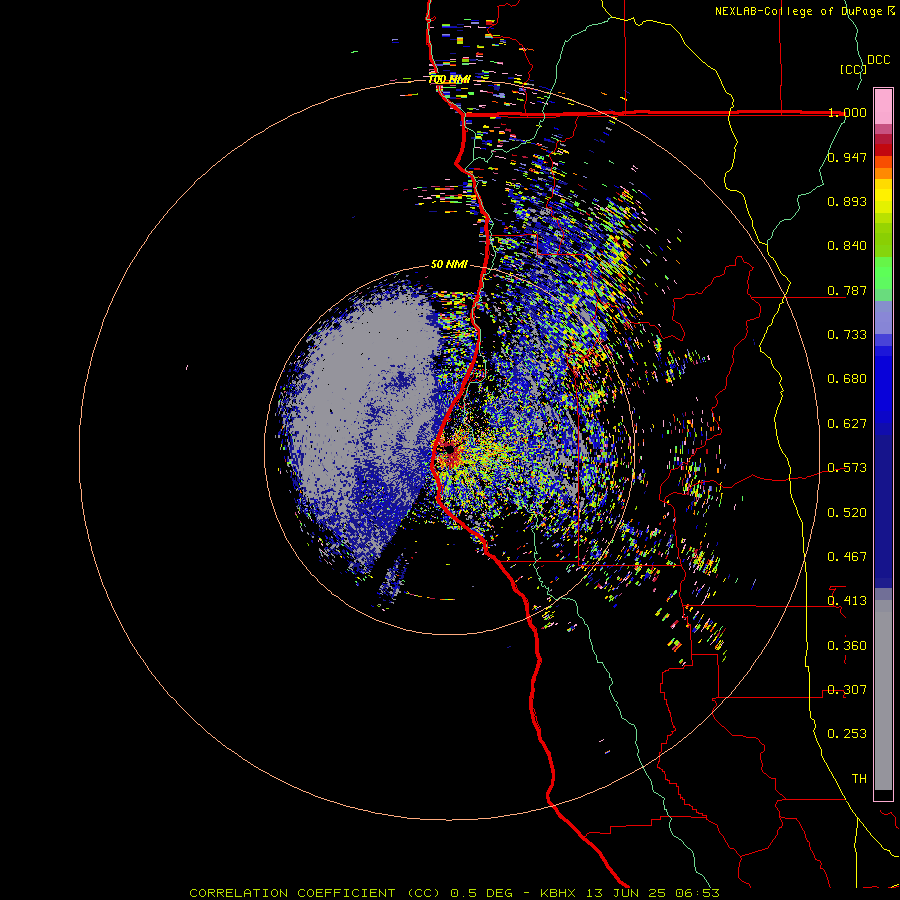This screenshot has width=900, height=900.
Task: Click the 0.360 color scale label
Action: (x=847, y=646)
